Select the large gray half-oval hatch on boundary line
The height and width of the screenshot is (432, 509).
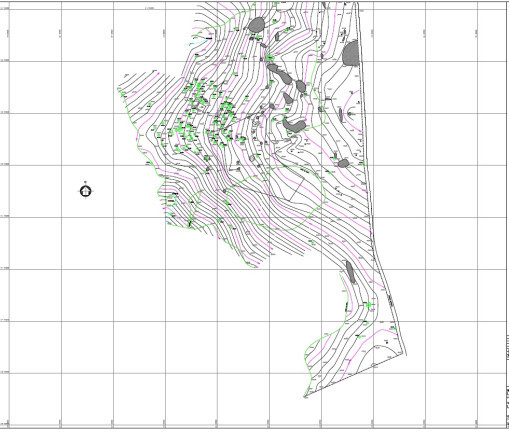[351, 53]
